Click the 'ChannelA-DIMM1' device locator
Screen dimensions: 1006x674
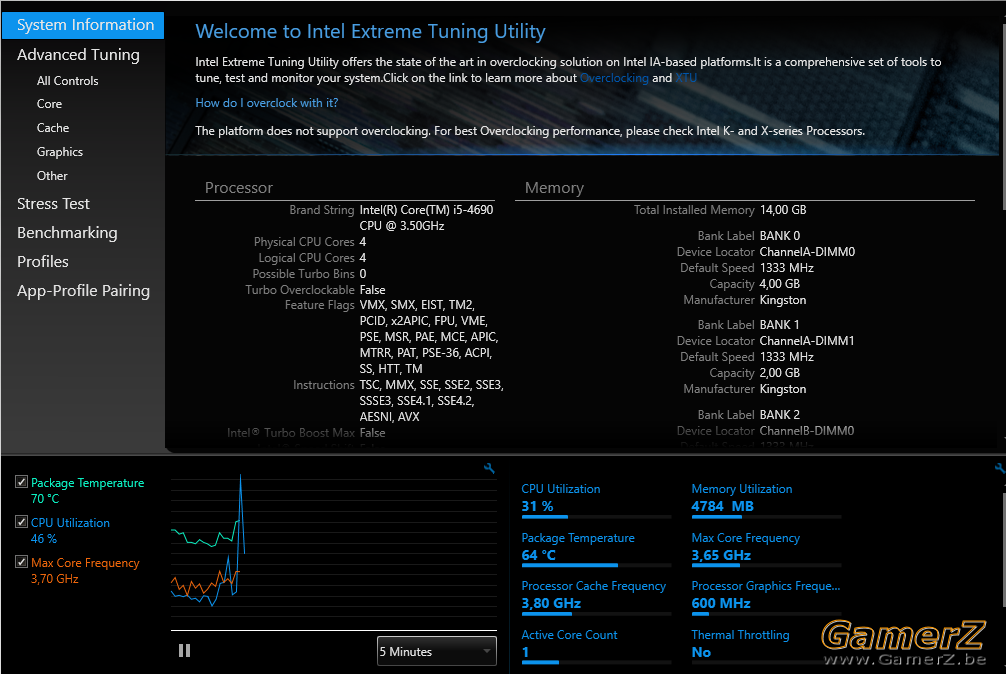coord(807,341)
